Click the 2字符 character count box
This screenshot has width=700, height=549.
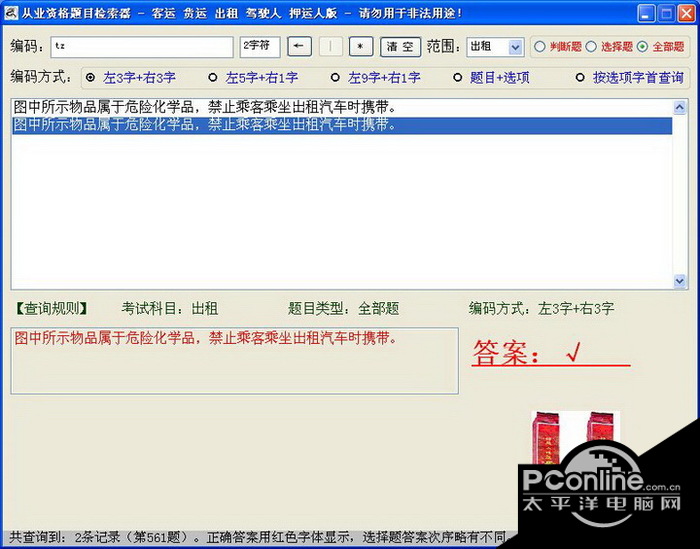(x=260, y=47)
